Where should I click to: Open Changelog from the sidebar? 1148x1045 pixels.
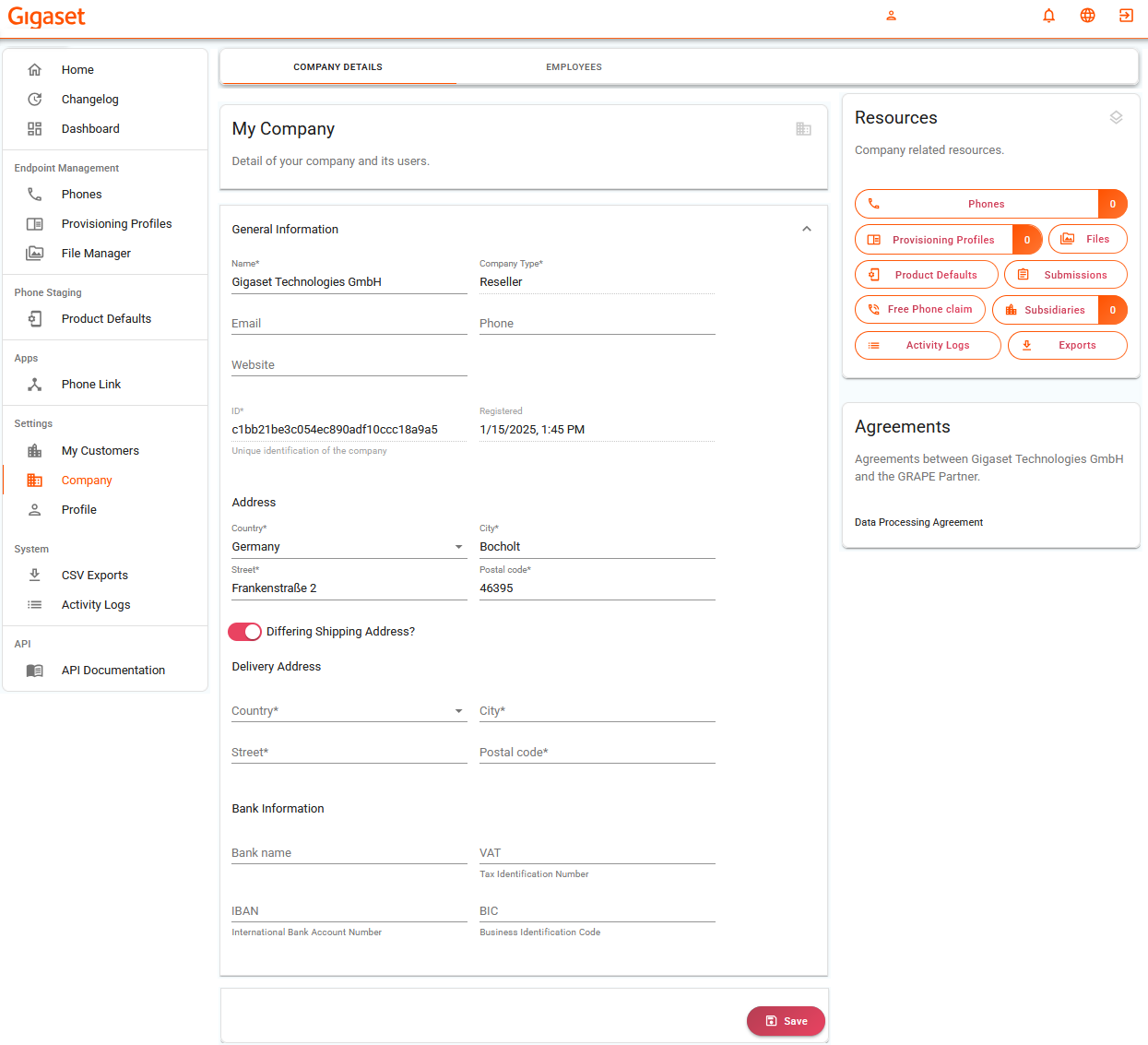tap(105, 100)
